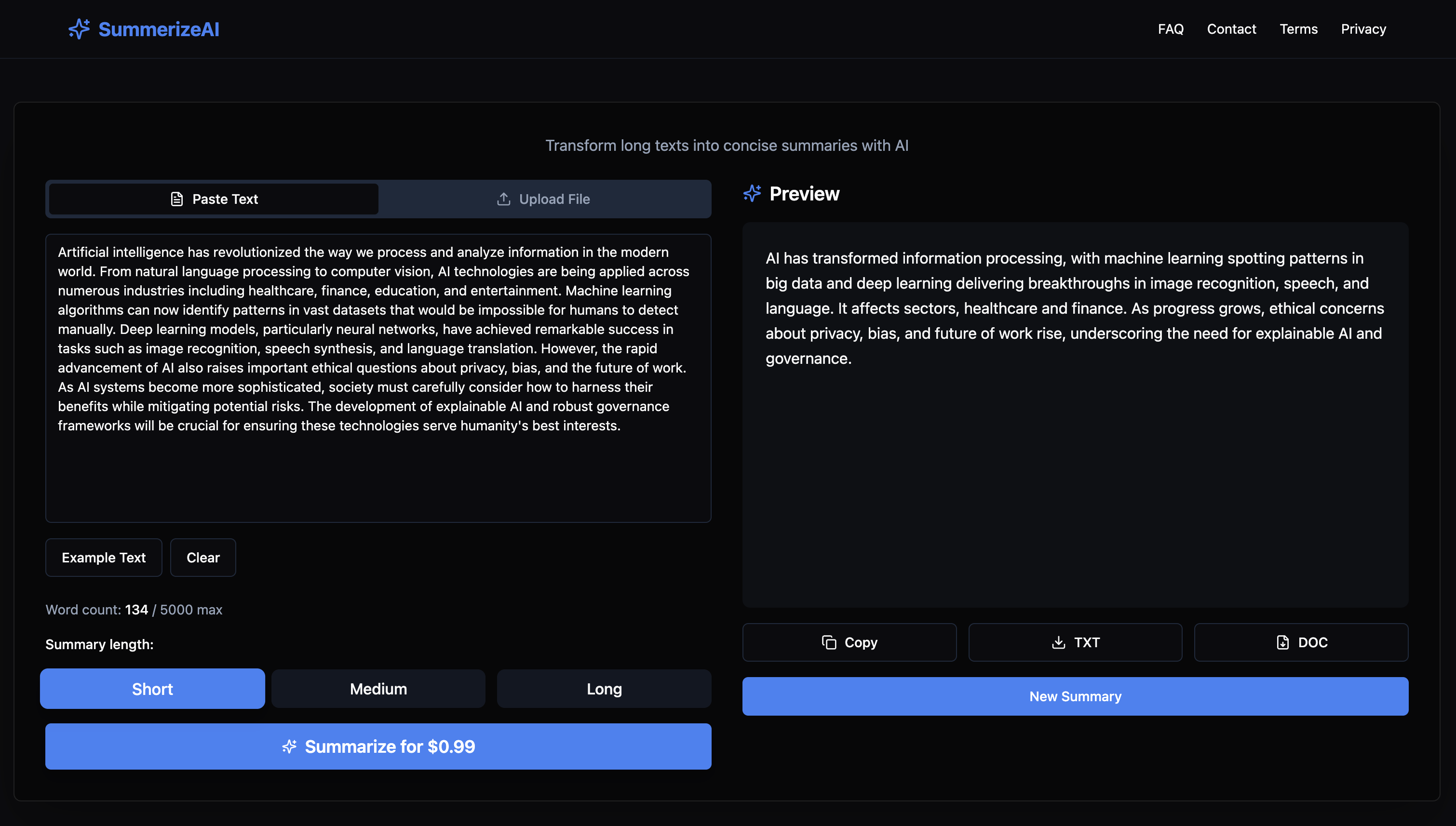This screenshot has height=826, width=1456.
Task: Choose the Long summary length option
Action: [x=604, y=689]
